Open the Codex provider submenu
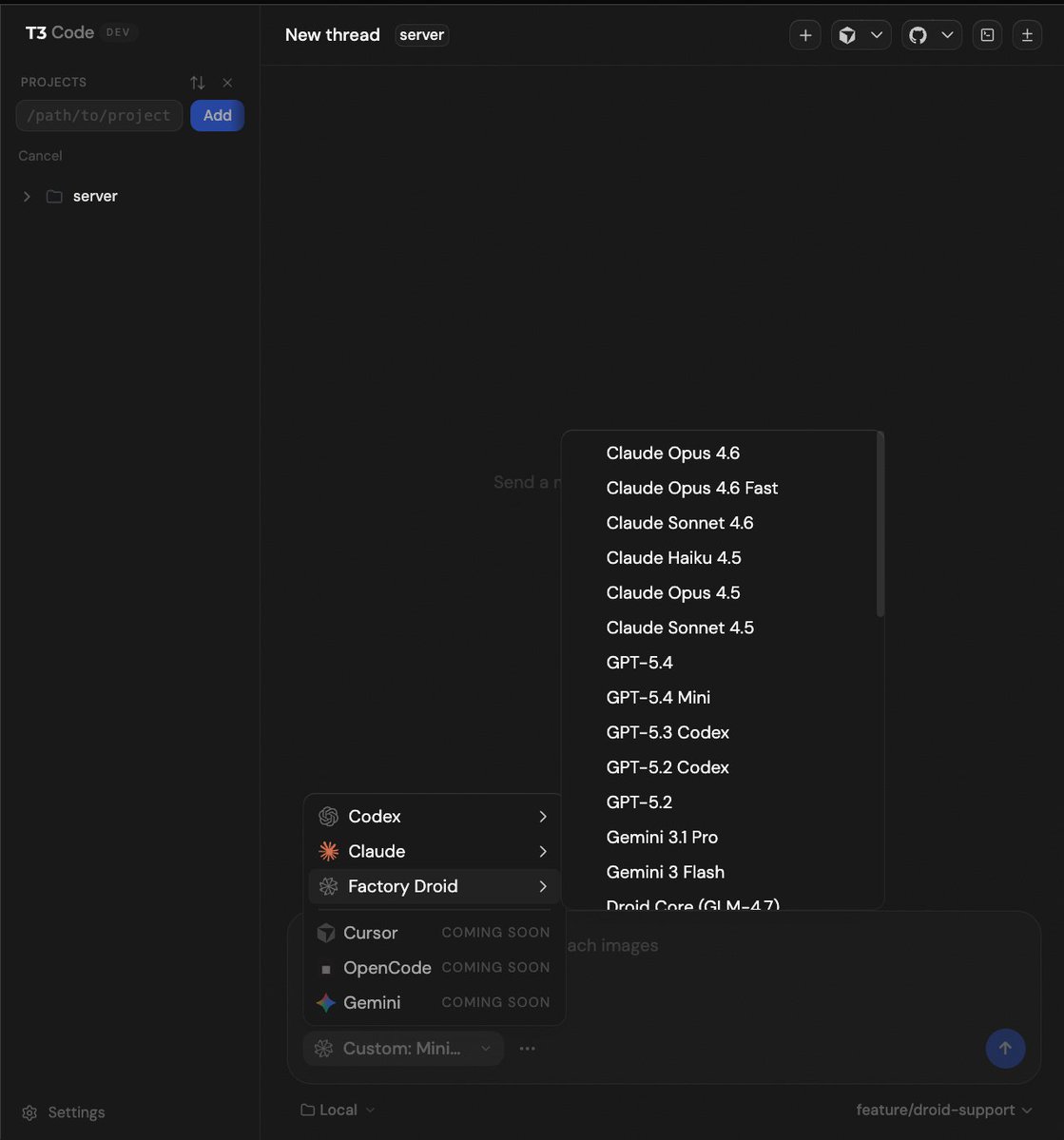 (x=434, y=817)
